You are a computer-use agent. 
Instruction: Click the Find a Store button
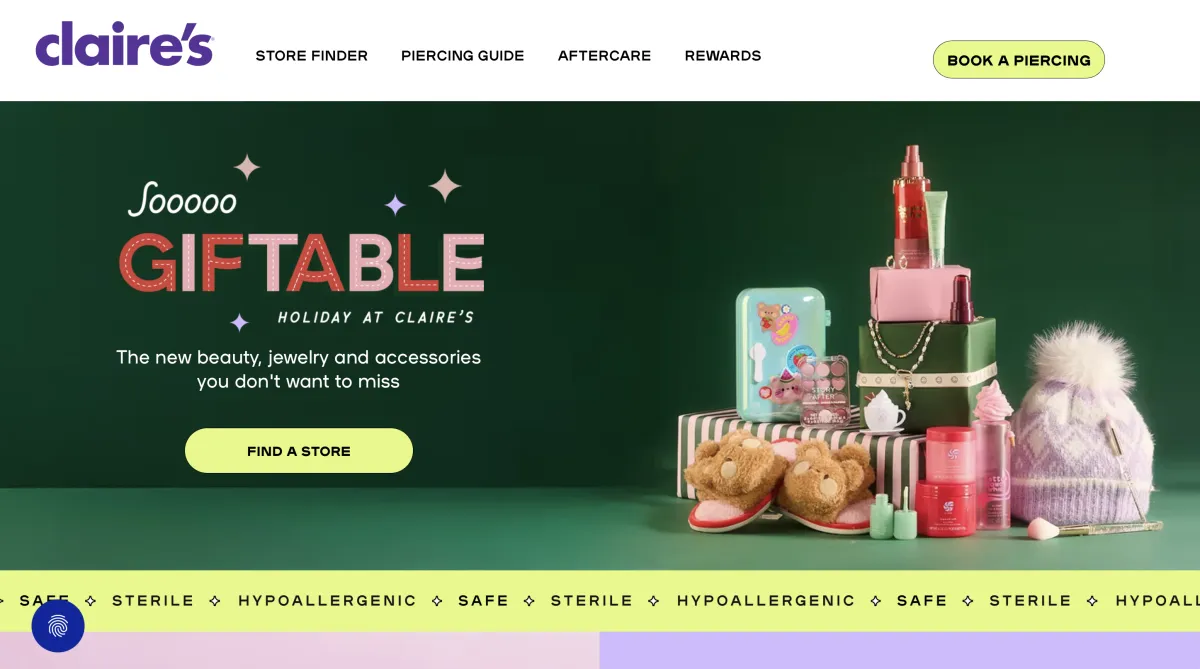click(x=299, y=451)
